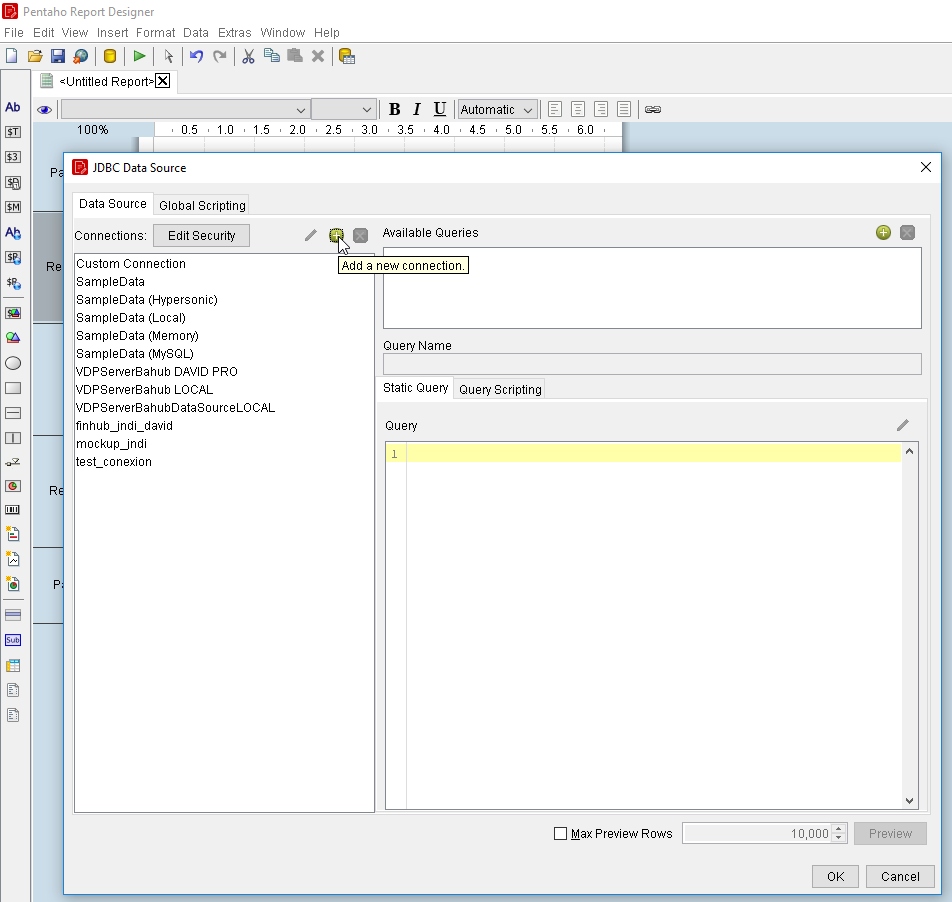
Task: Open the Extras menu
Action: click(x=234, y=32)
